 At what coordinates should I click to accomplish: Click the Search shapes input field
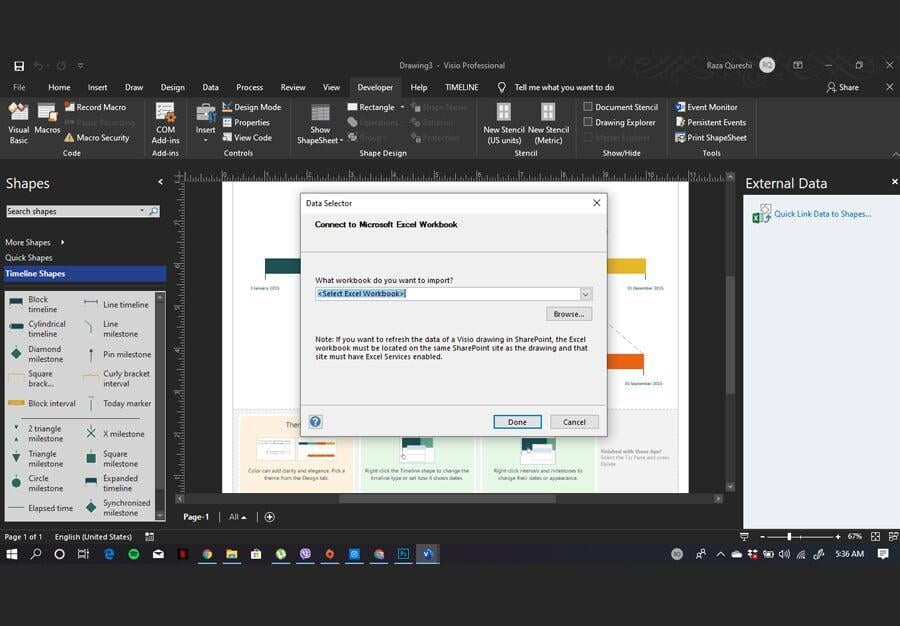[72, 211]
